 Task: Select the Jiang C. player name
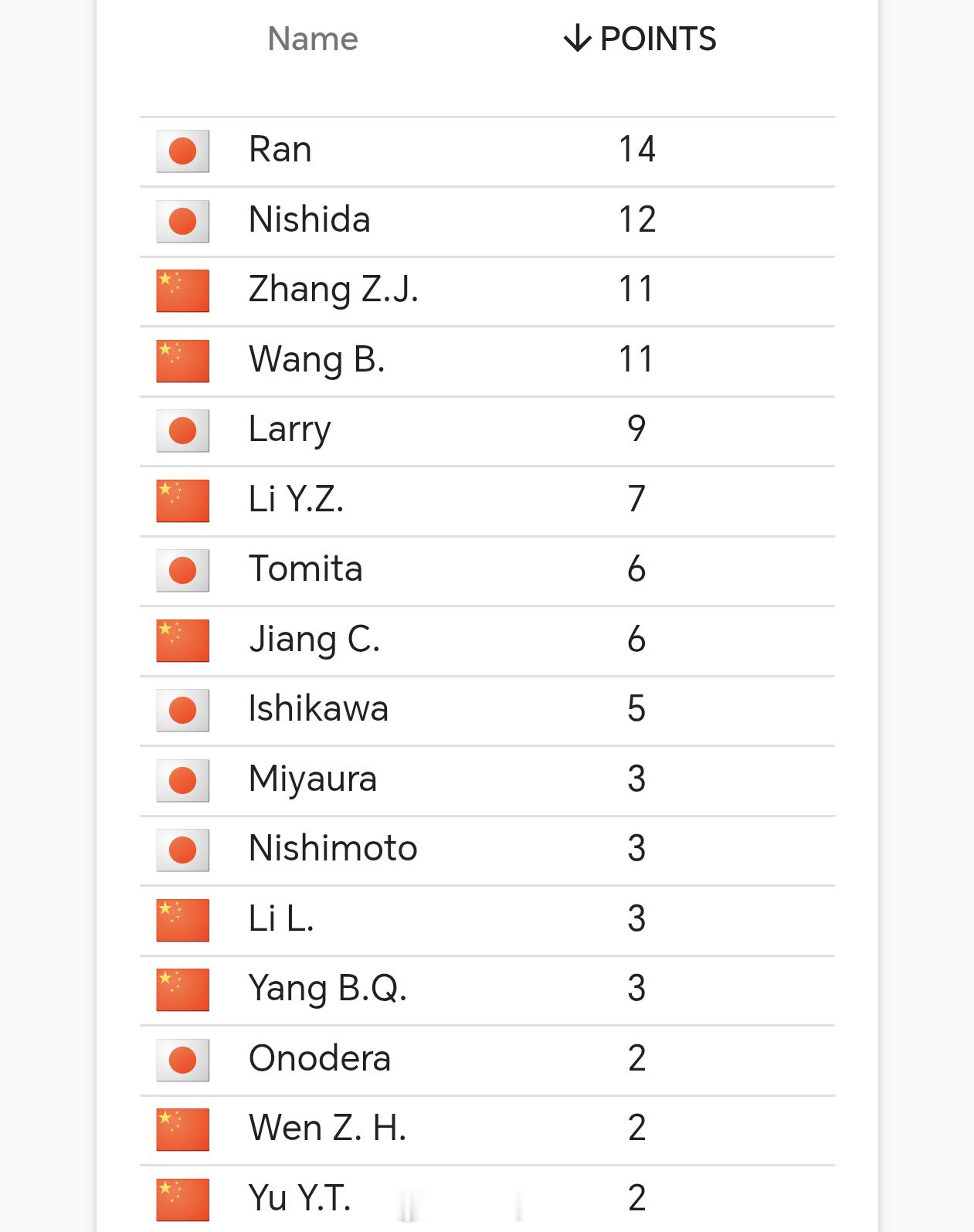[314, 640]
